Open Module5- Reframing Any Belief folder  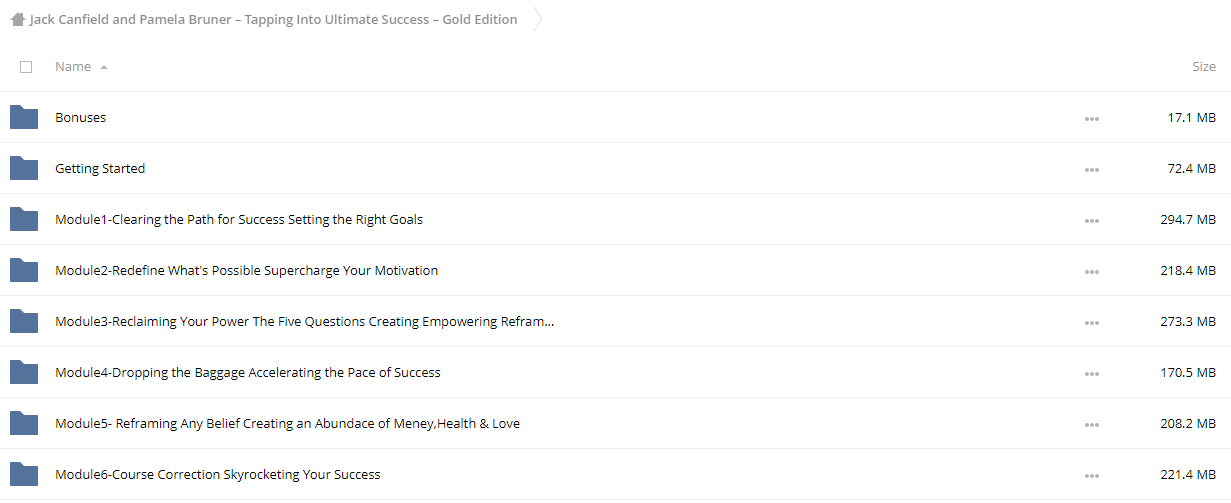[287, 423]
